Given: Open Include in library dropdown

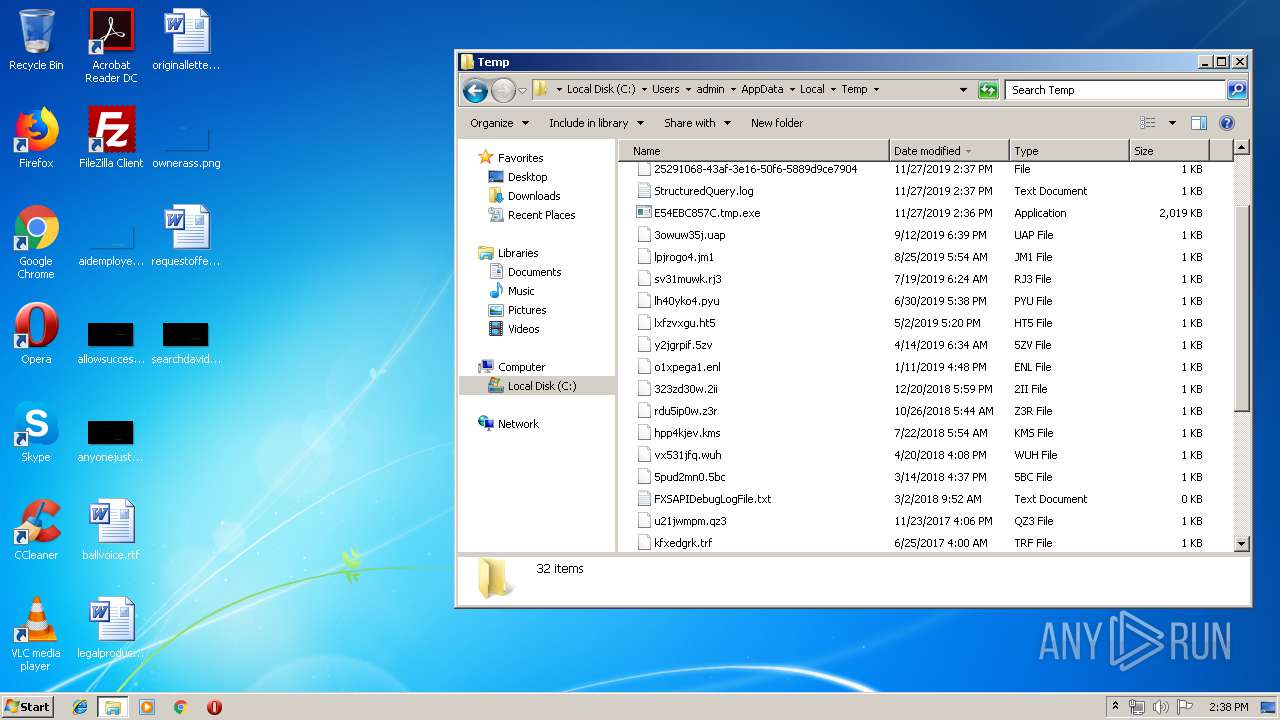Looking at the screenshot, I should [596, 123].
